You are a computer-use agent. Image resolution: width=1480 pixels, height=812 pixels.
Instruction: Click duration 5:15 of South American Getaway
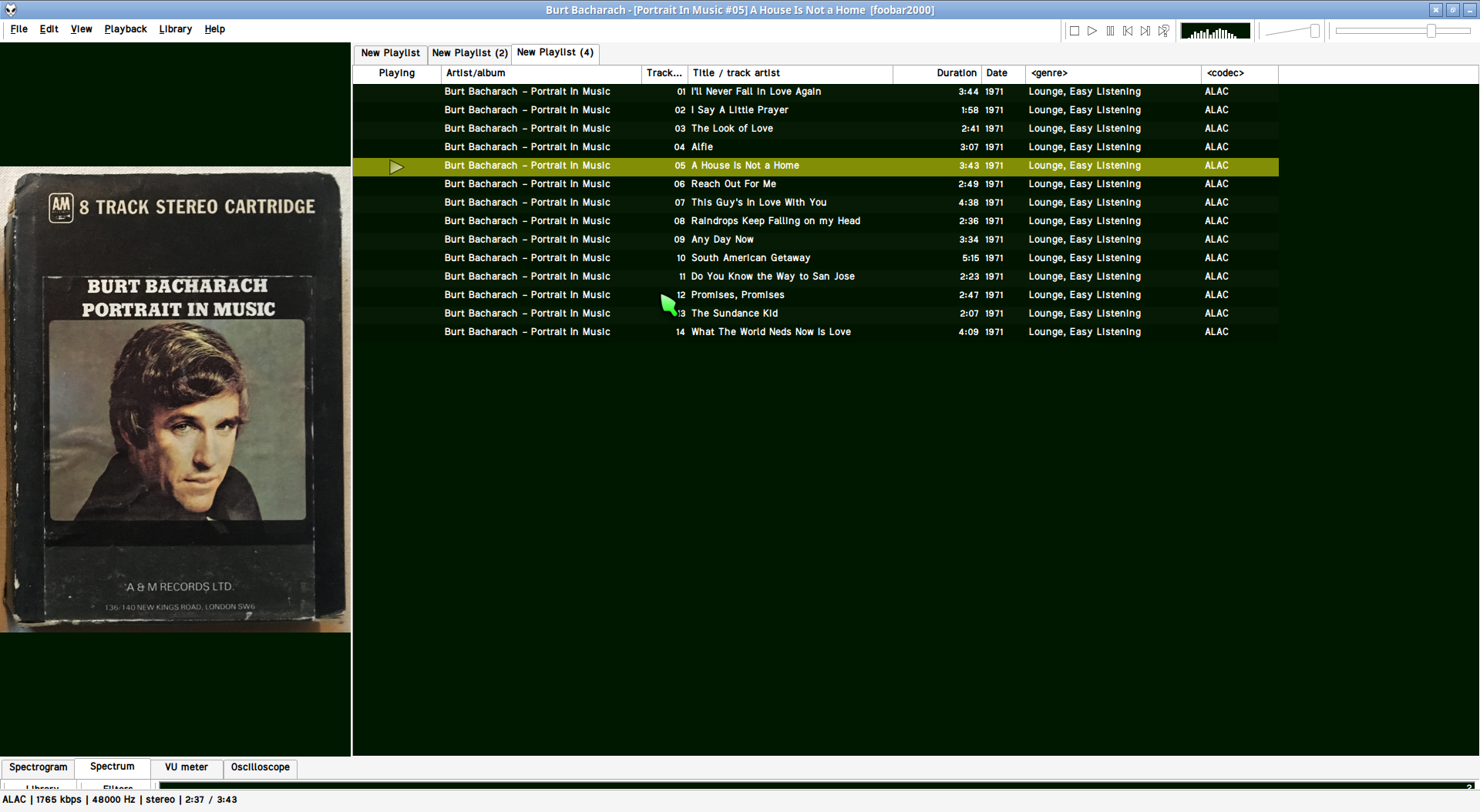970,258
